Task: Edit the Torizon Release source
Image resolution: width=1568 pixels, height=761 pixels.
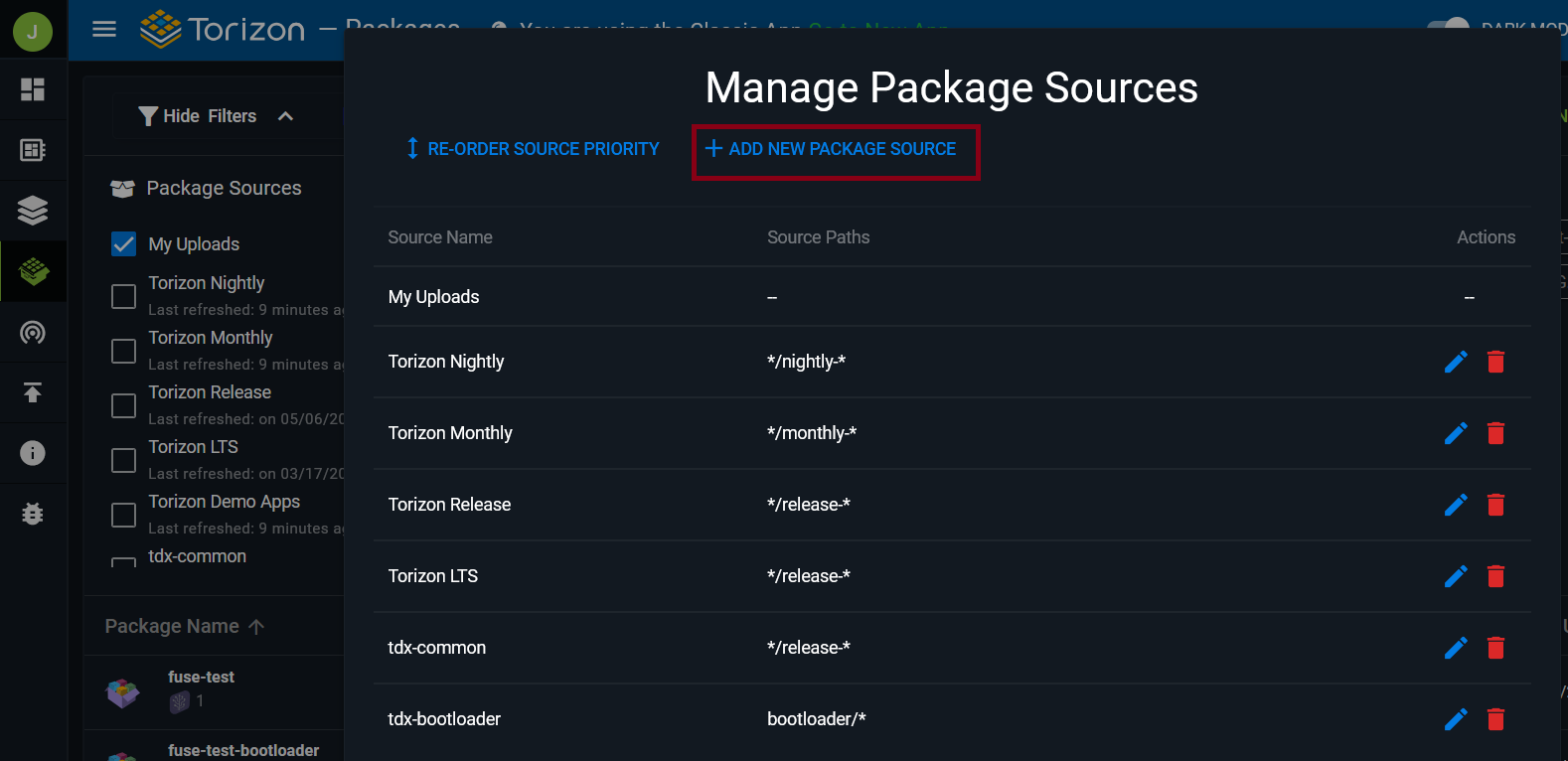Action: coord(1456,505)
